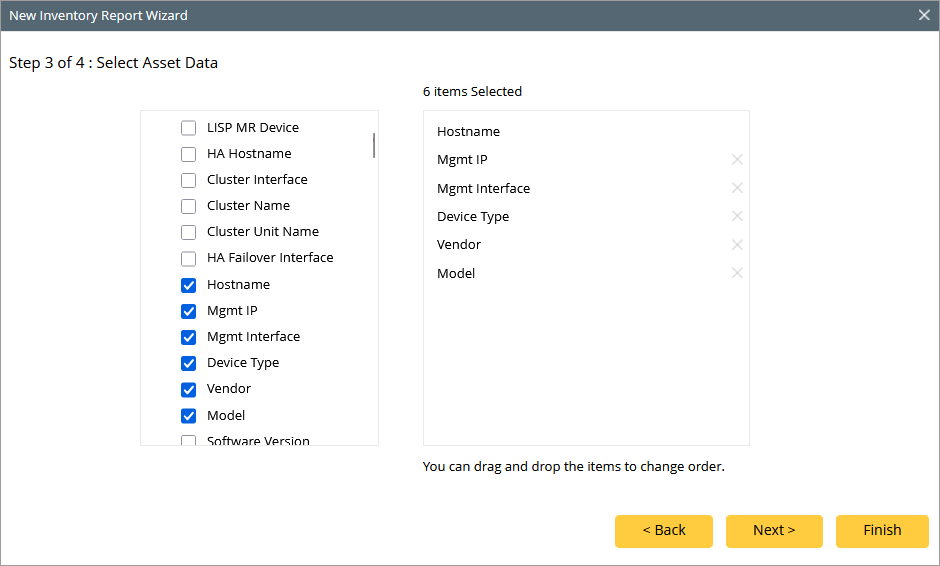Tick the Cluster Name checkbox
Screen dimensions: 940x566
pyautogui.click(x=188, y=206)
